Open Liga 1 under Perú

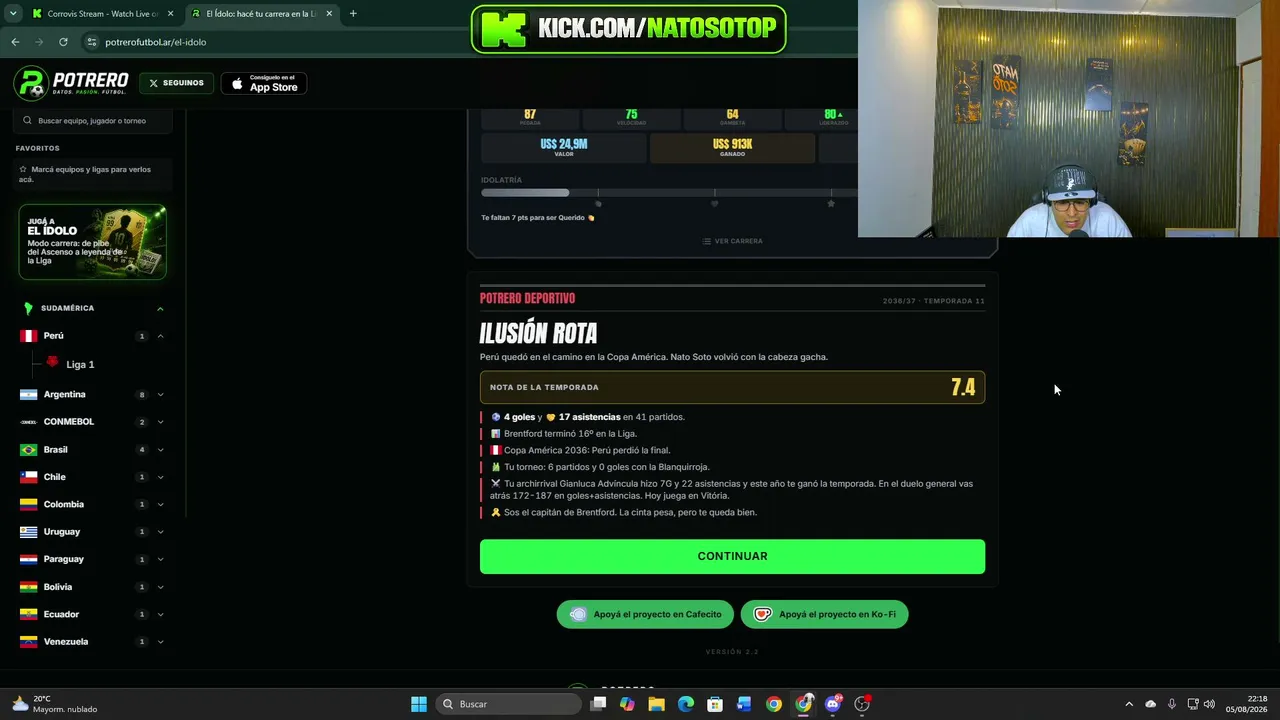[x=80, y=365]
